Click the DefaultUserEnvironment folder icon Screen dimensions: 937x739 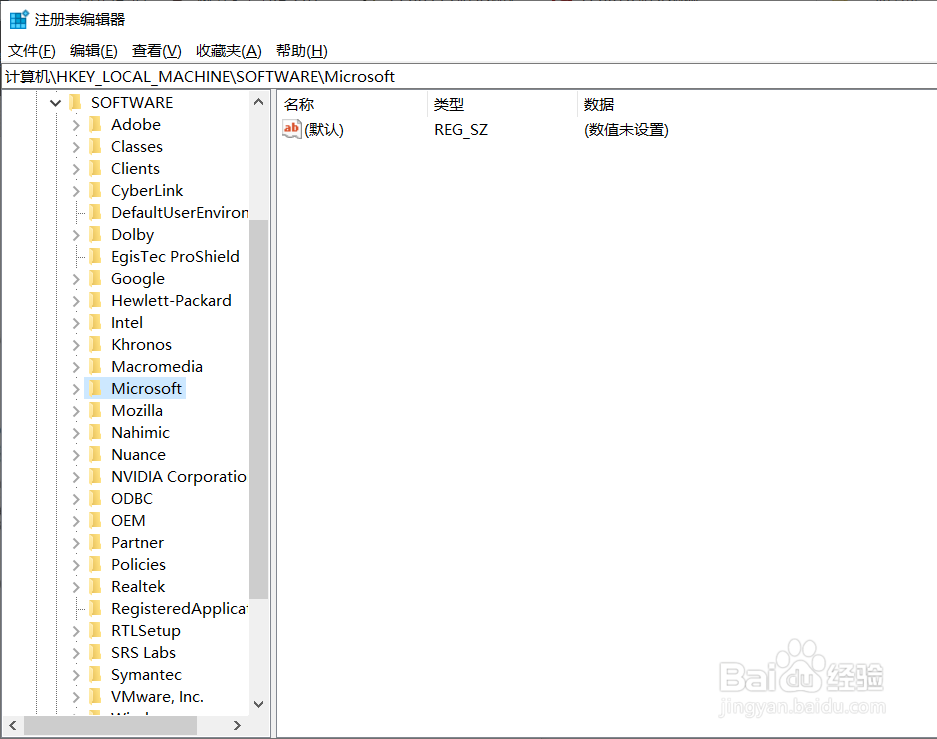pyautogui.click(x=95, y=212)
